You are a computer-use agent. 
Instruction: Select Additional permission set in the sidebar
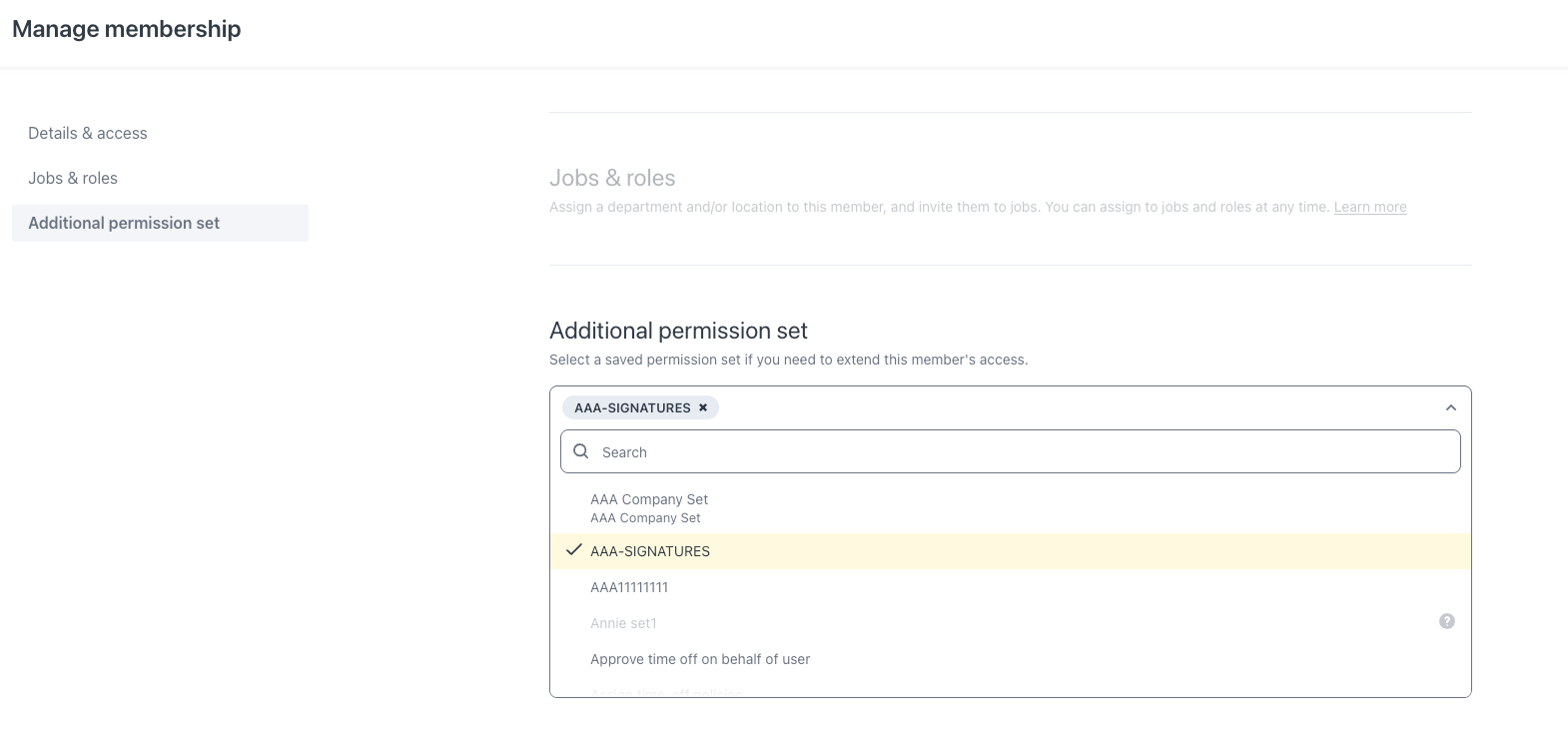coord(124,223)
